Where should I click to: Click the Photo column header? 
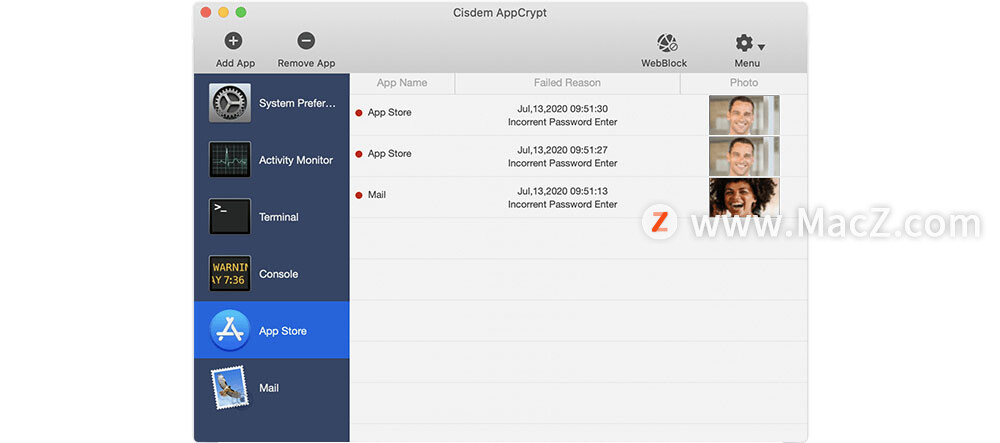744,83
